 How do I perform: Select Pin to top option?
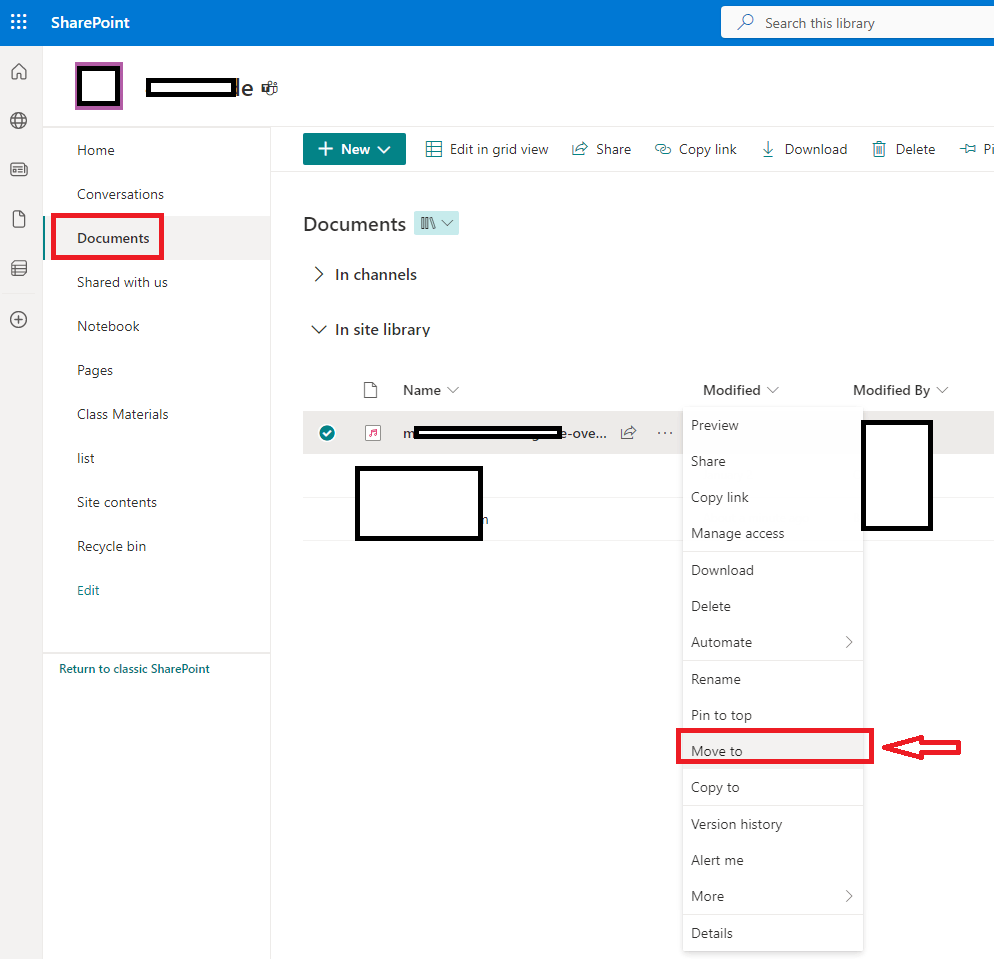point(773,715)
